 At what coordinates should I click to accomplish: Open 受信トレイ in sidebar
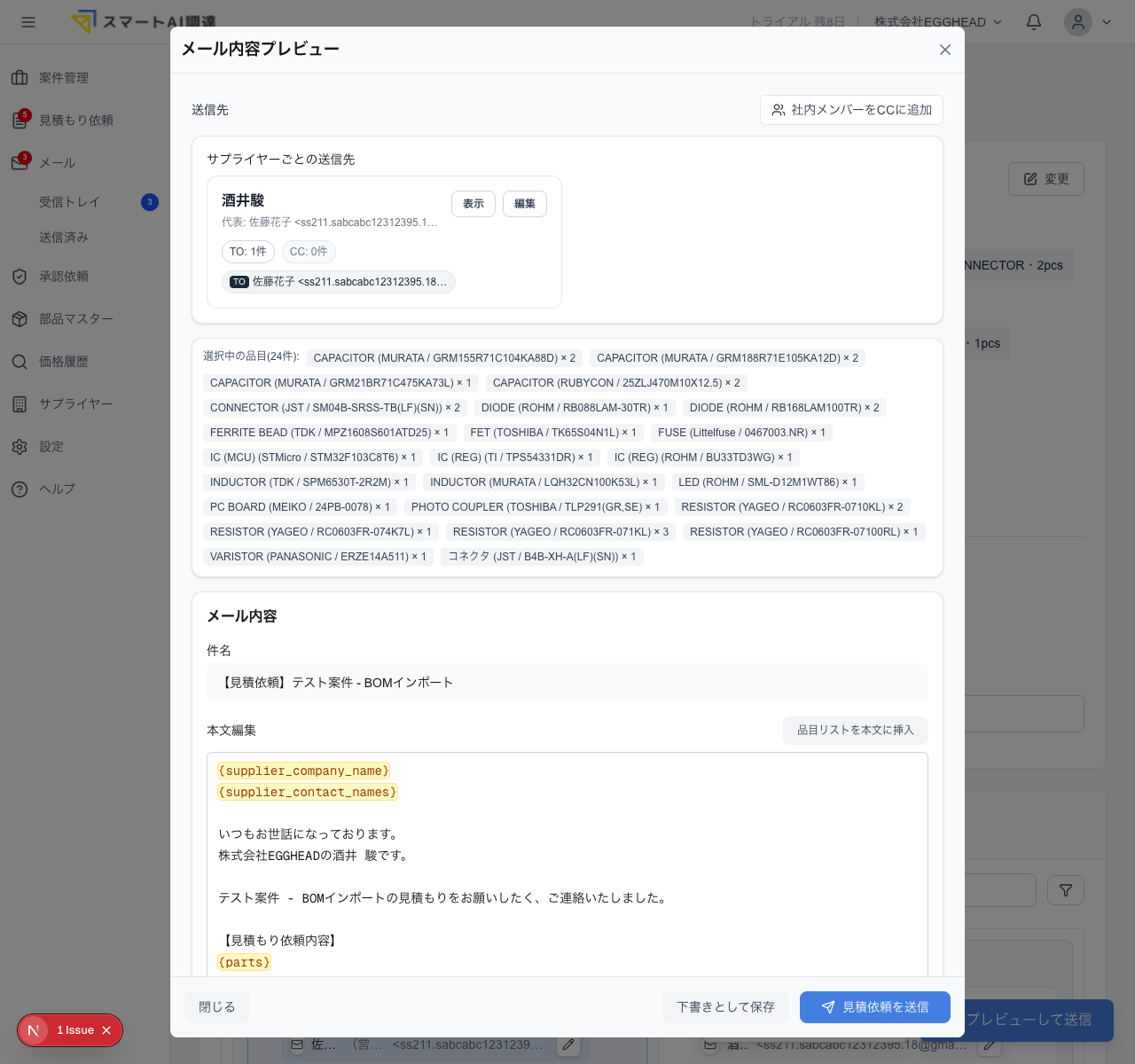[x=69, y=202]
